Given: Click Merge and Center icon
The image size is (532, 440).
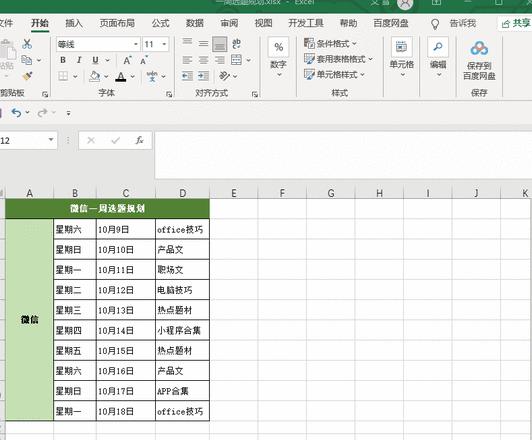Looking at the screenshot, I should 236,60.
